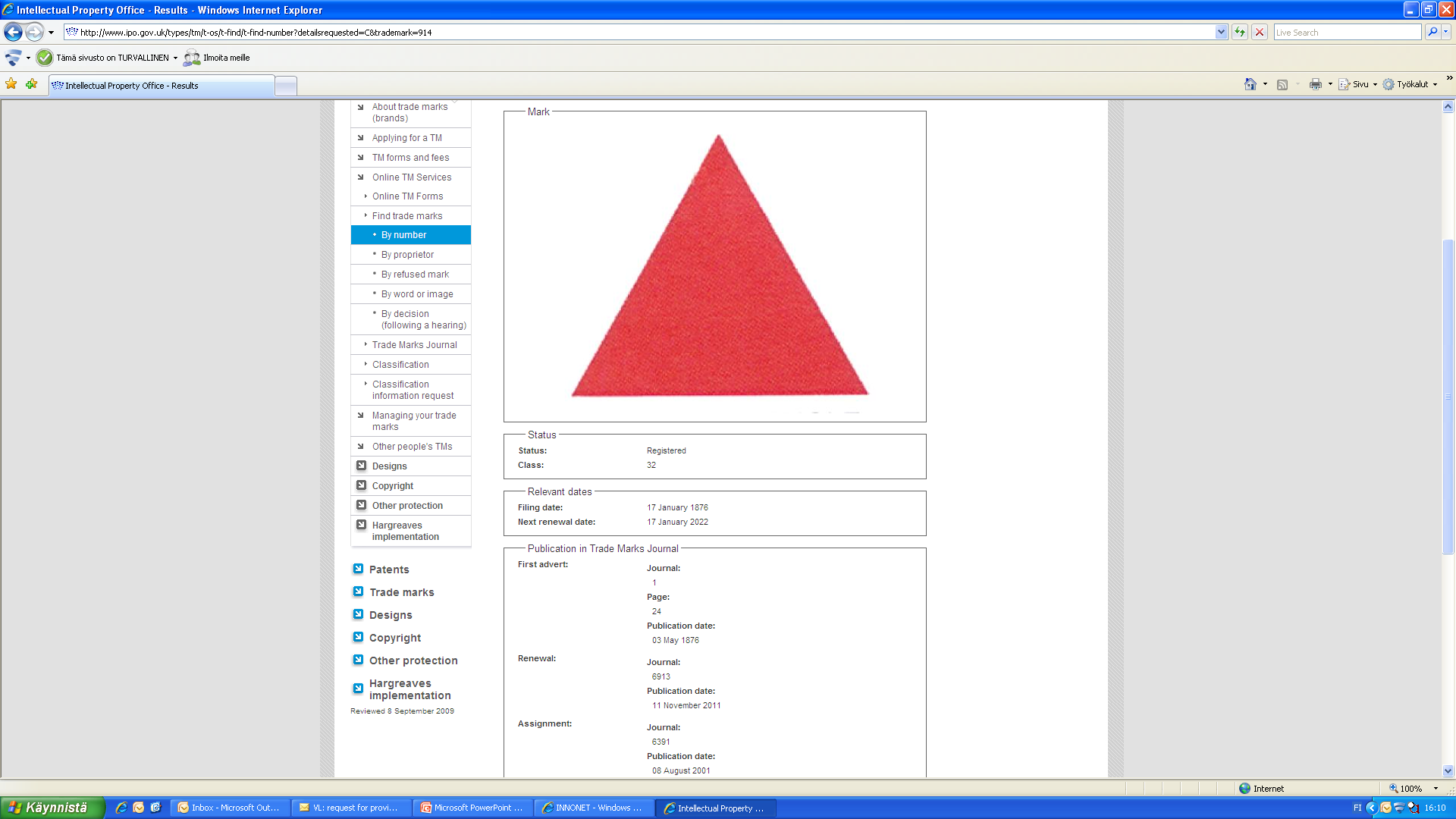Click blue arrow icon beside 'Trade marks'
1456x819 pixels.
point(358,591)
